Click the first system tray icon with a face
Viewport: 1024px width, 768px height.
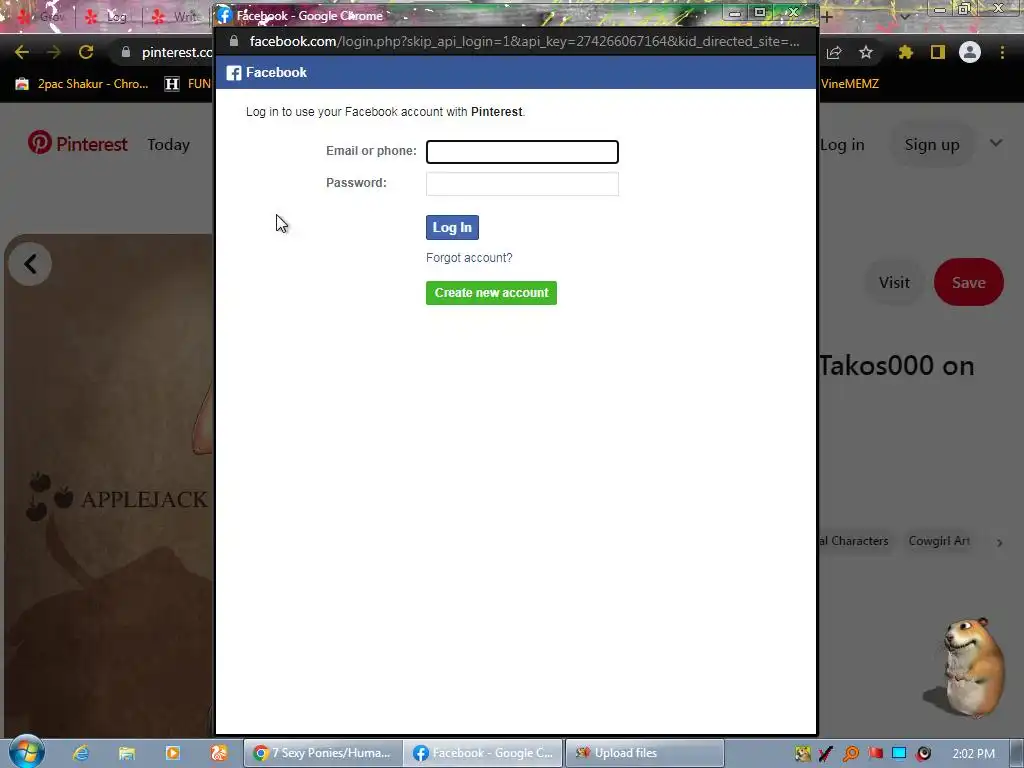tap(803, 754)
